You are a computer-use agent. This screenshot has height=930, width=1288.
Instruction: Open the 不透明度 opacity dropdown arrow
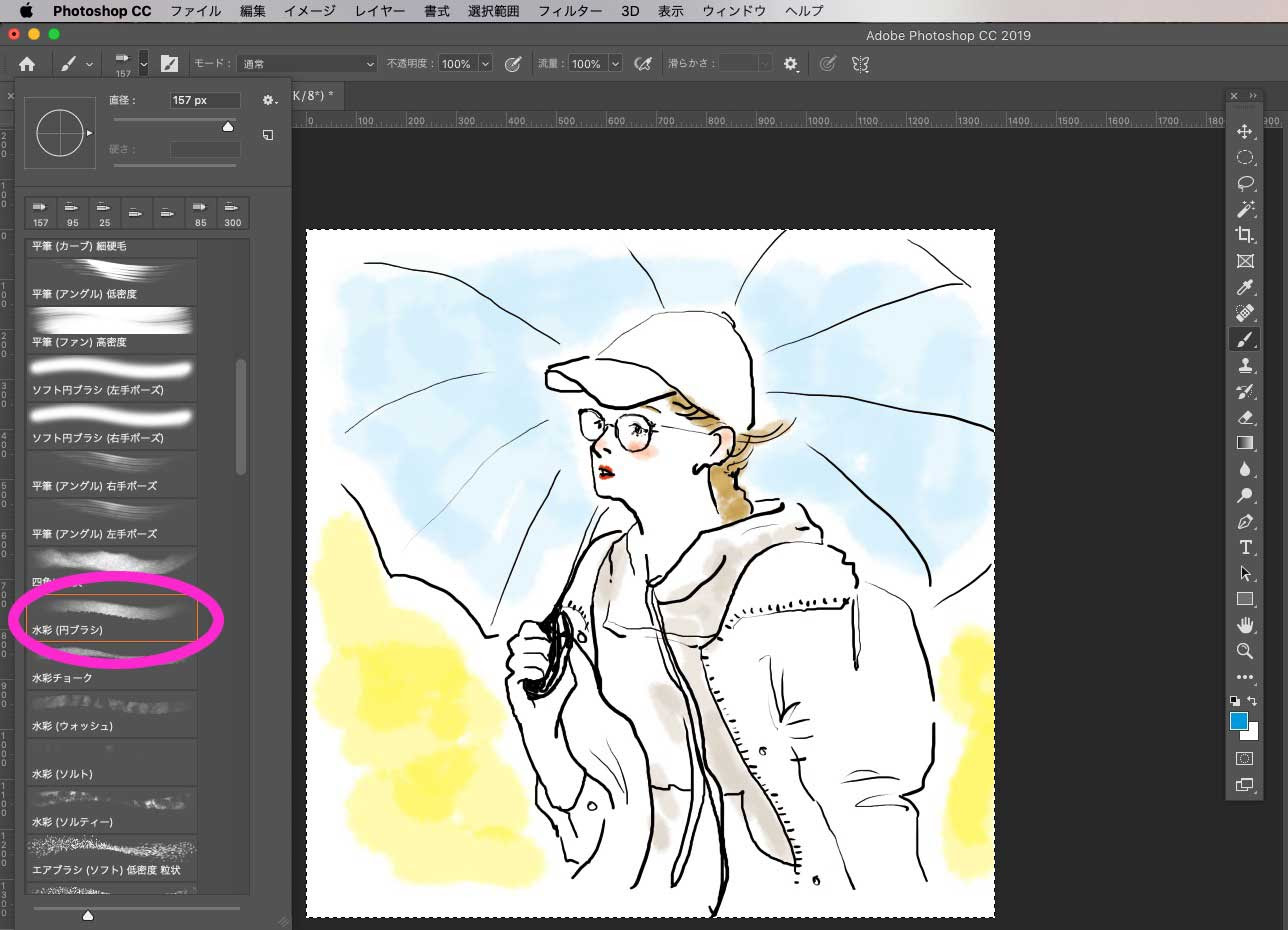pyautogui.click(x=485, y=63)
